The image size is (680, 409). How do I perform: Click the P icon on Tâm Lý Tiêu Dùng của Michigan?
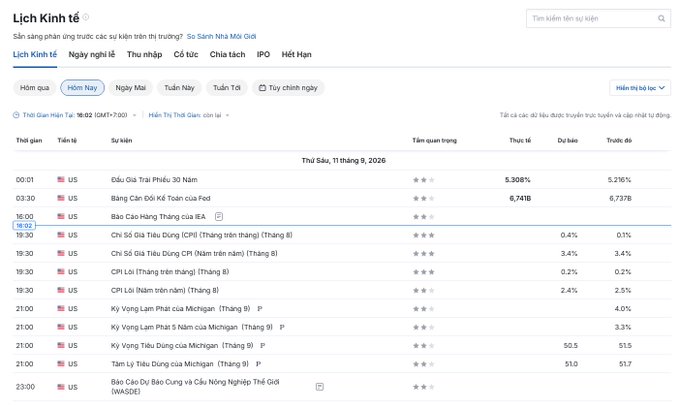pyautogui.click(x=258, y=364)
